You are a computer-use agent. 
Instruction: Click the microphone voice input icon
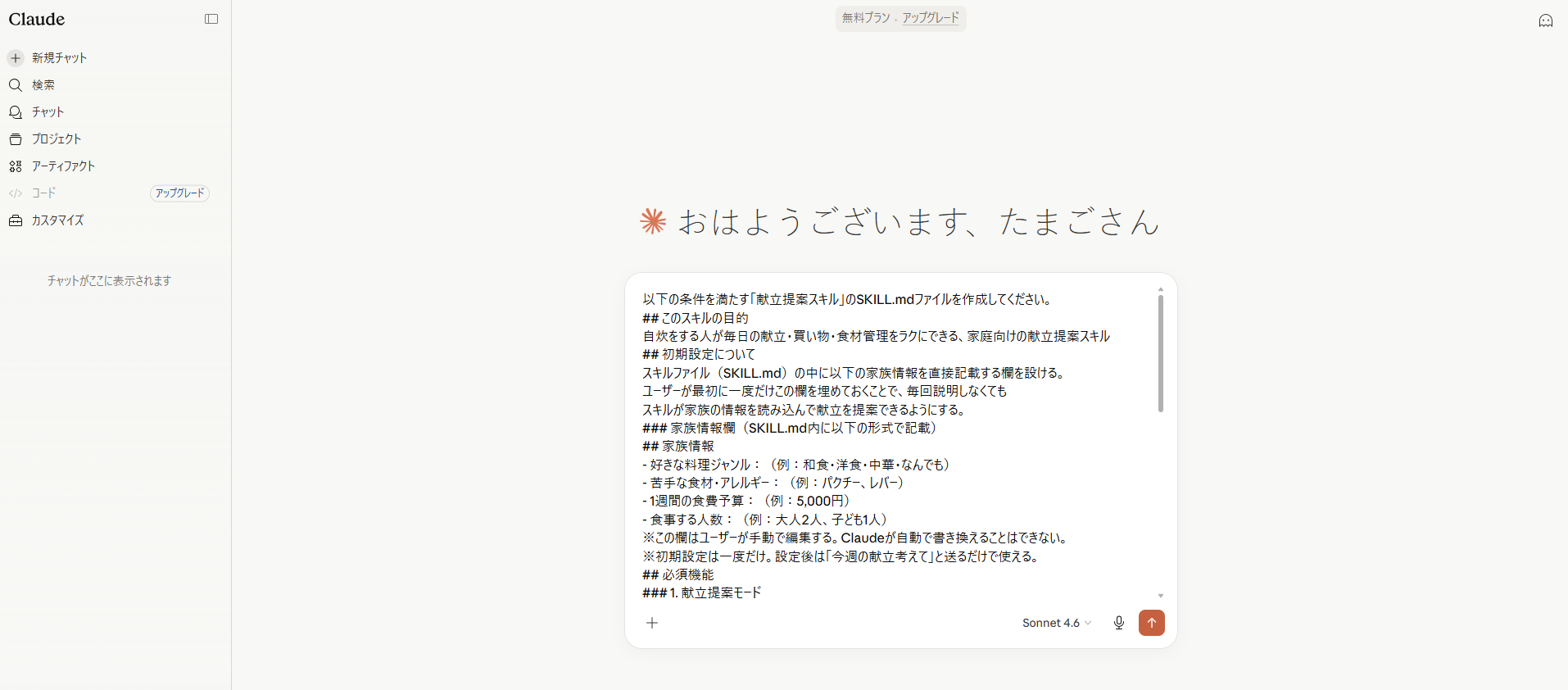(1119, 623)
